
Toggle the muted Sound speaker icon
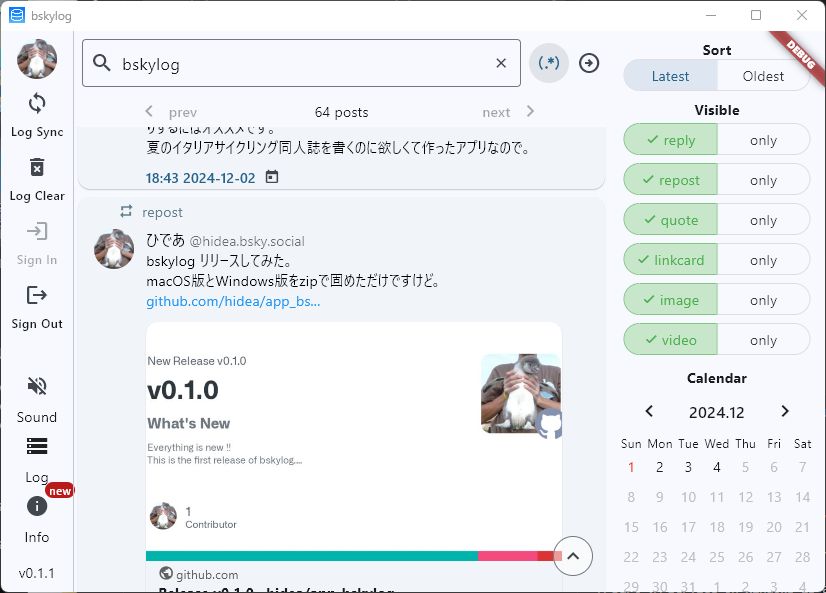pyautogui.click(x=37, y=386)
